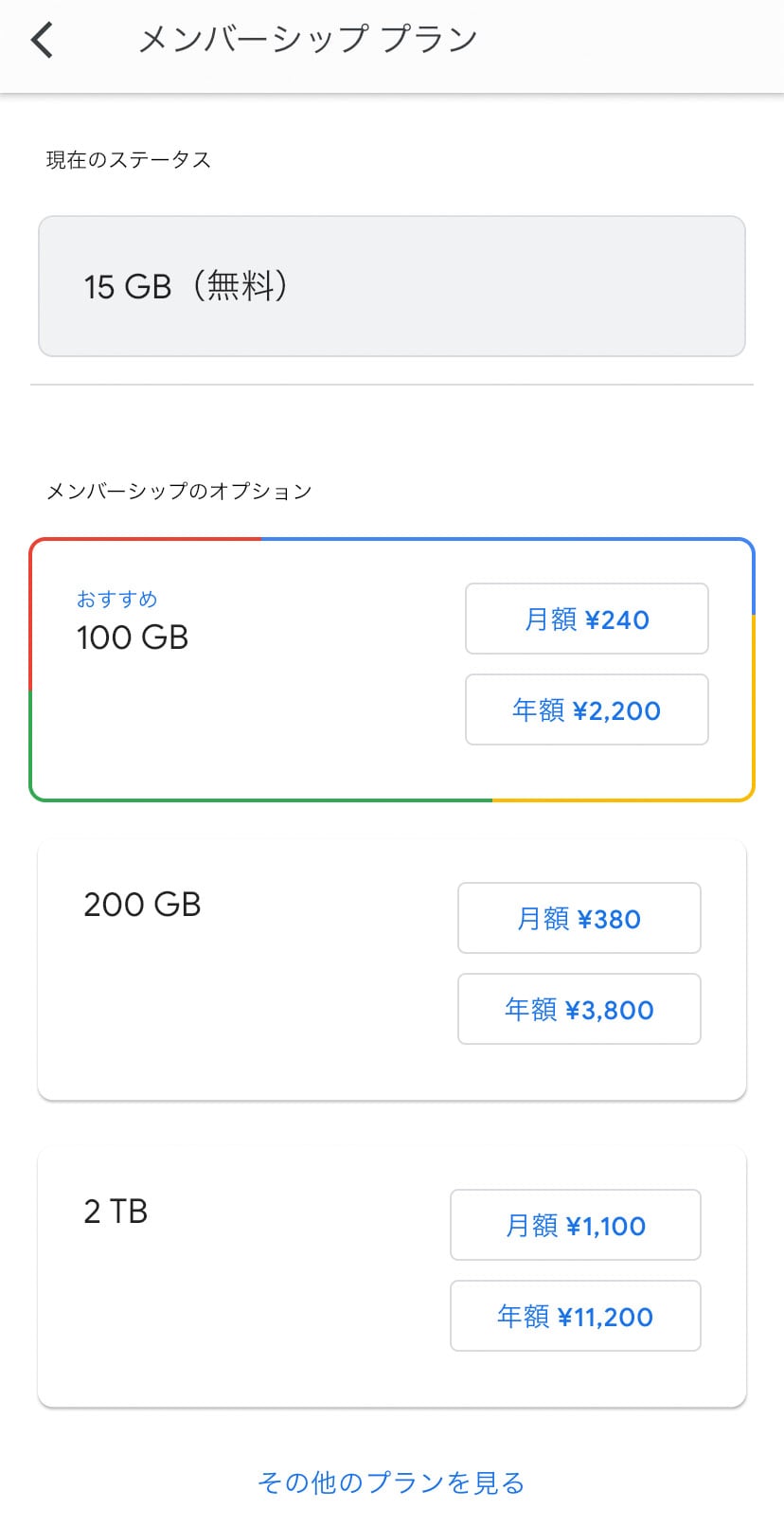Tap the 2 TB plan title

116,1212
